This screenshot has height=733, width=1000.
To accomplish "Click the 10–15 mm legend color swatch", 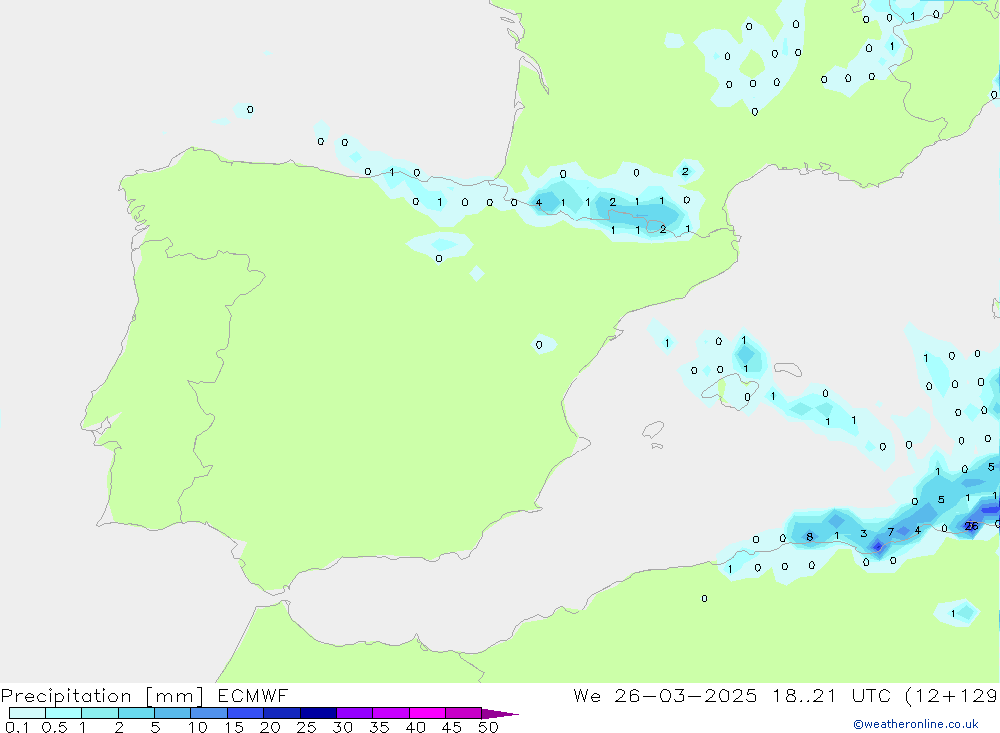I will point(209,713).
